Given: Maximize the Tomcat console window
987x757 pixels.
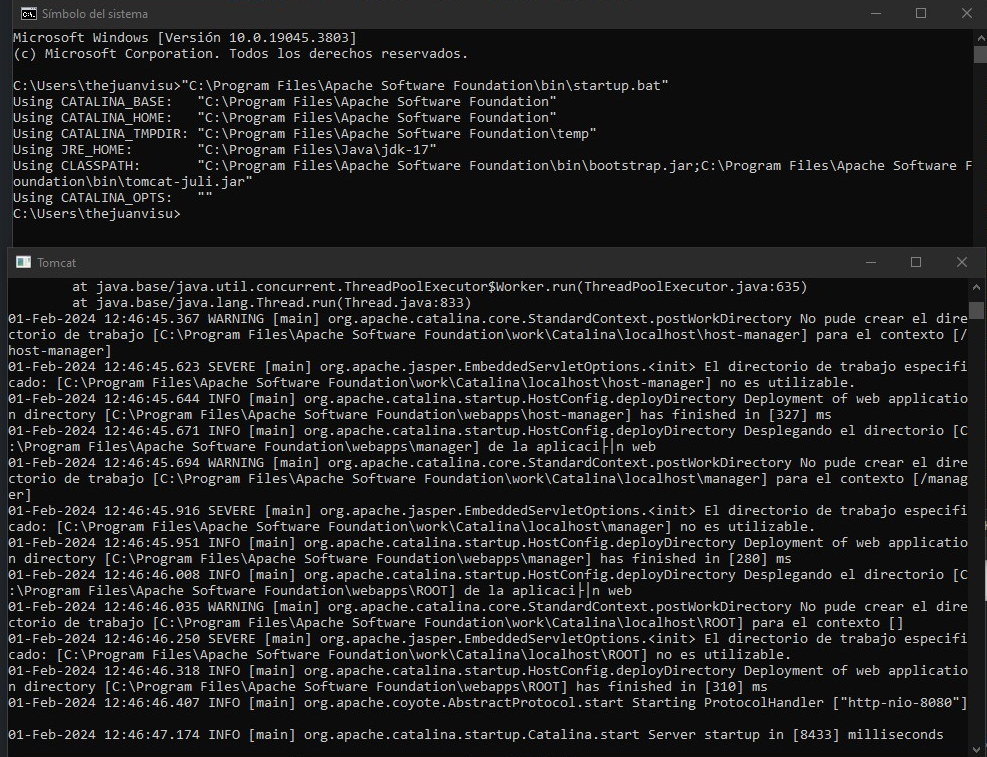Looking at the screenshot, I should point(915,263).
